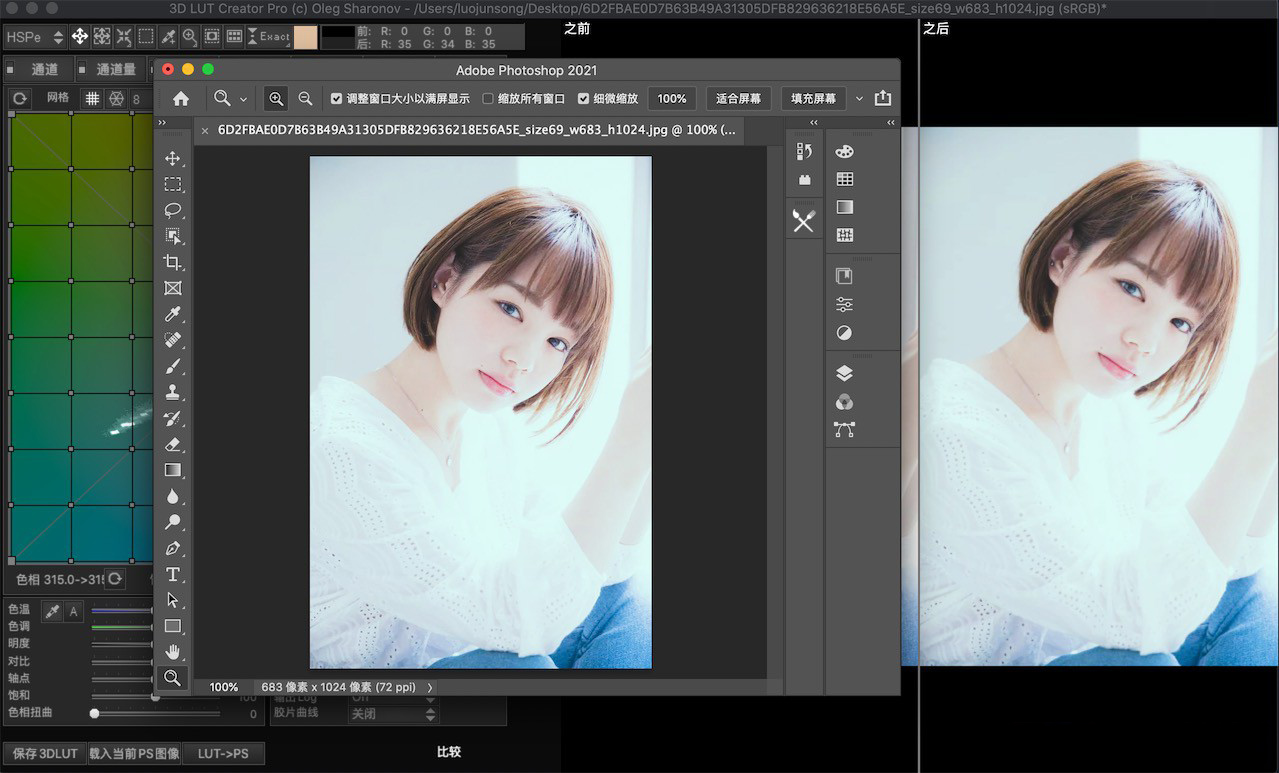Screen dimensions: 1279x773
Task: Select the Zoom tool in Photoshop toolbar
Action: [173, 678]
